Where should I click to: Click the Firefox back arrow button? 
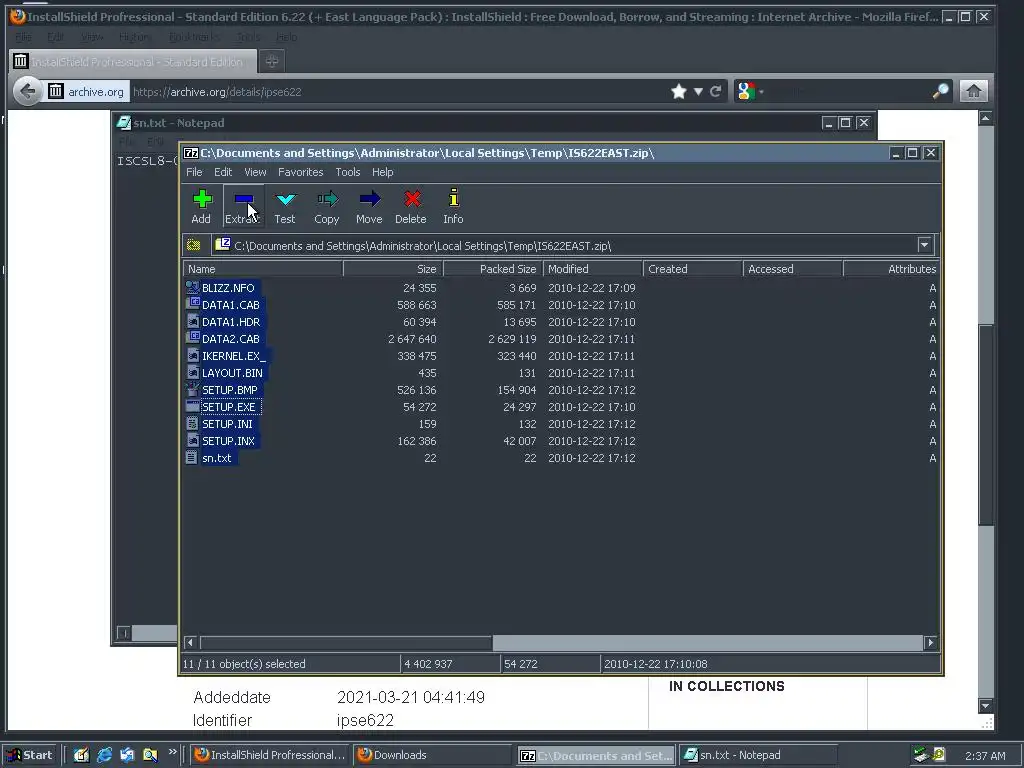pos(27,91)
